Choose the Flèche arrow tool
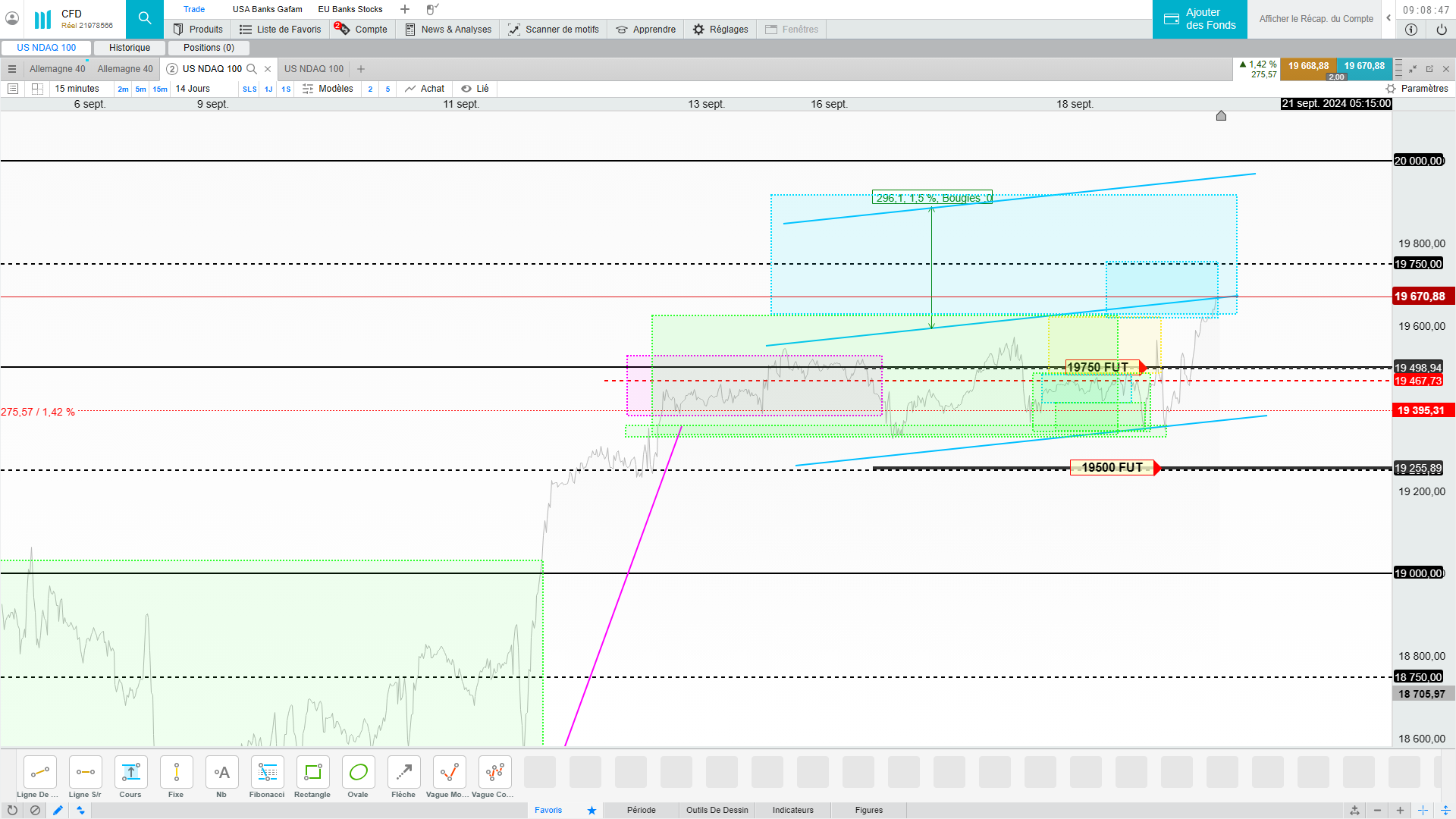 (x=403, y=773)
